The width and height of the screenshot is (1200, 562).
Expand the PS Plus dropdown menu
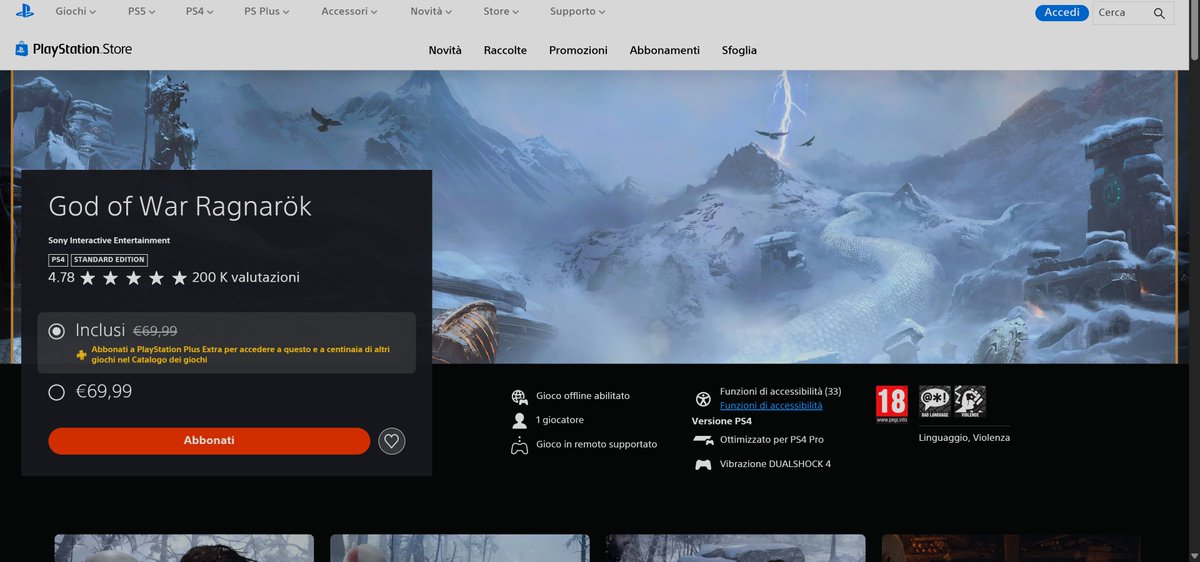(x=266, y=12)
